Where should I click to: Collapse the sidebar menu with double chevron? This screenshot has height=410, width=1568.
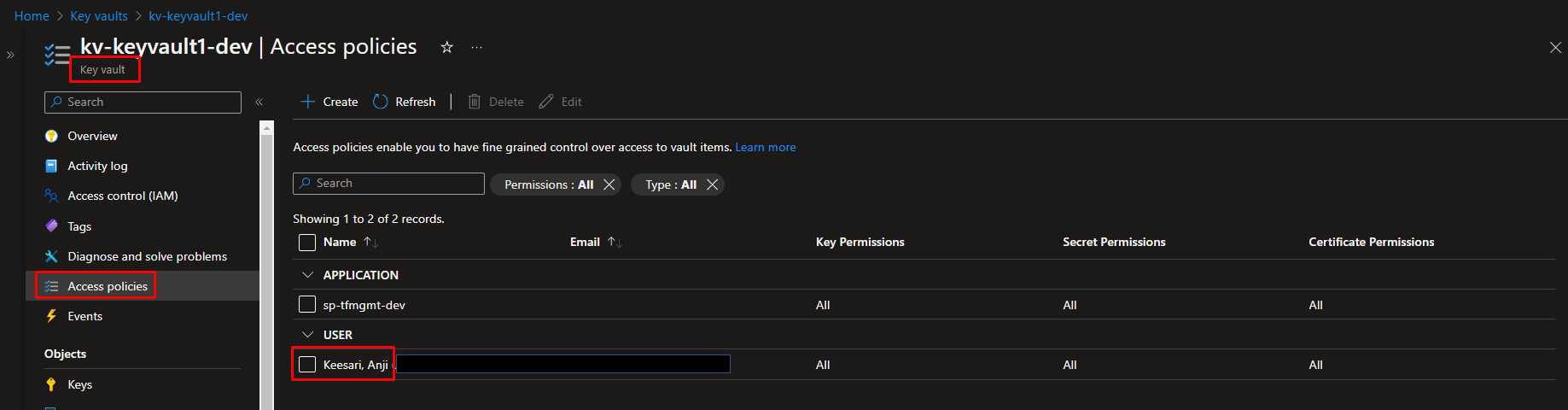[x=259, y=102]
